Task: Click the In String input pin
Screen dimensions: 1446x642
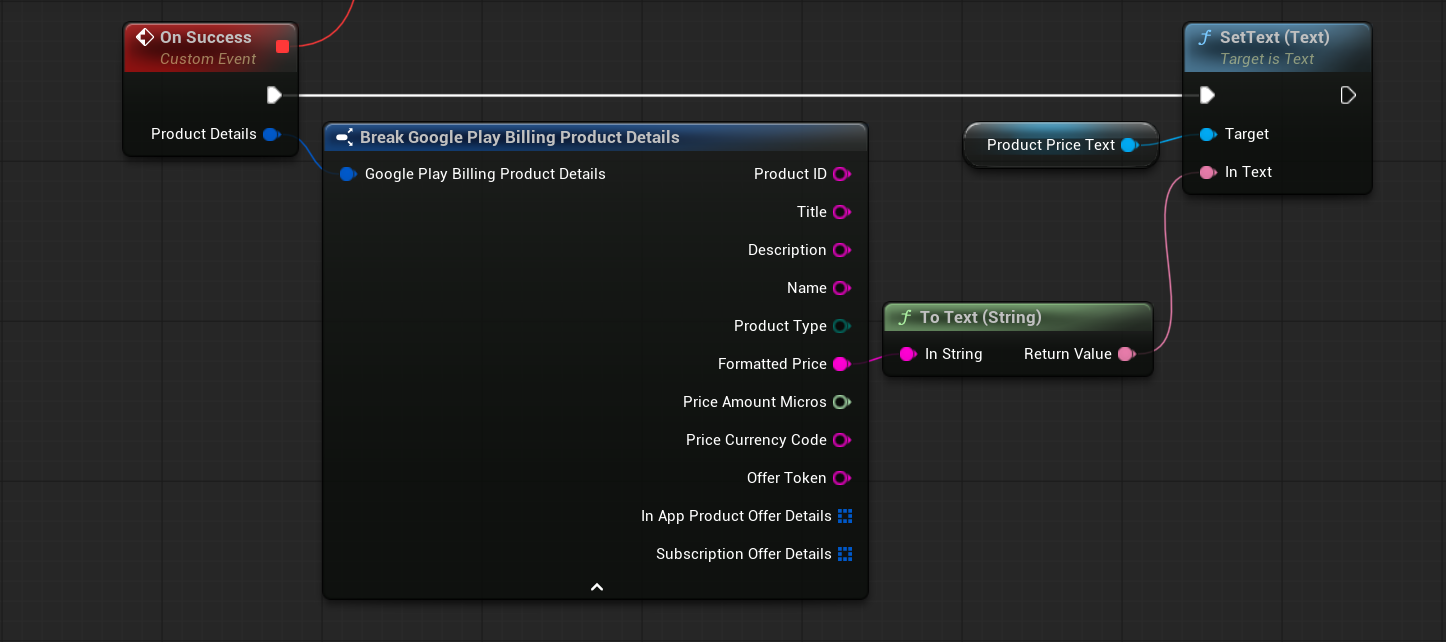Action: [907, 354]
